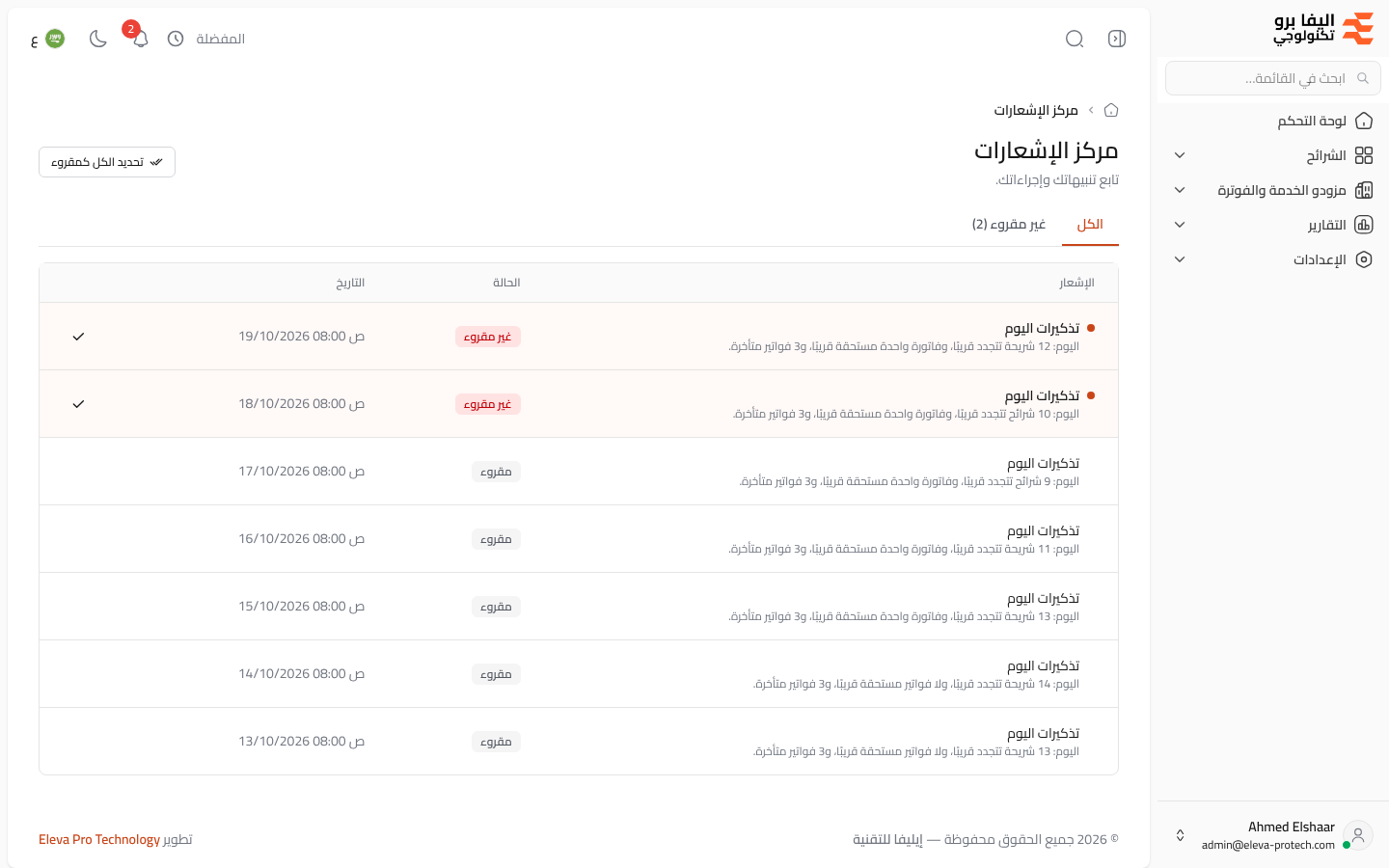Click the date 16/10/2026 08:00 ص

(x=302, y=539)
